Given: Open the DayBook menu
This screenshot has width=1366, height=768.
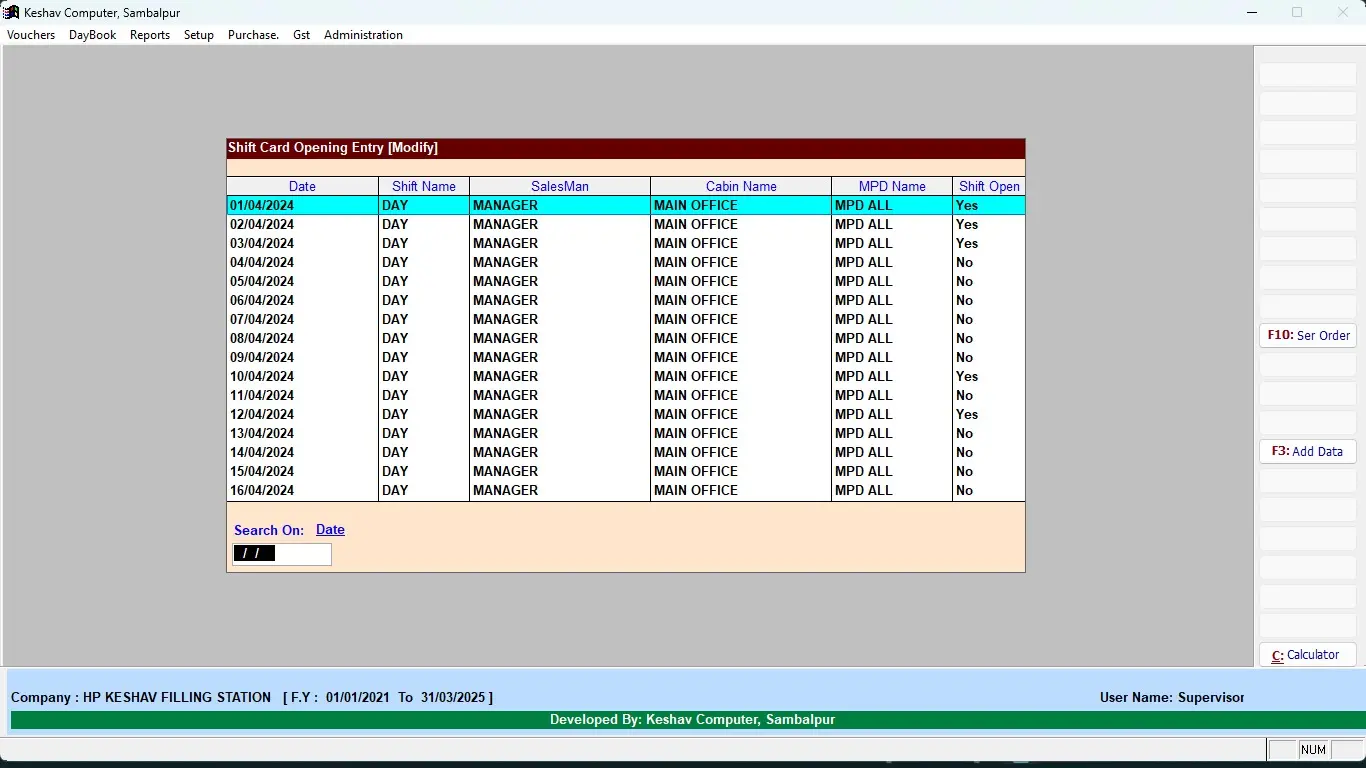Looking at the screenshot, I should [x=92, y=35].
